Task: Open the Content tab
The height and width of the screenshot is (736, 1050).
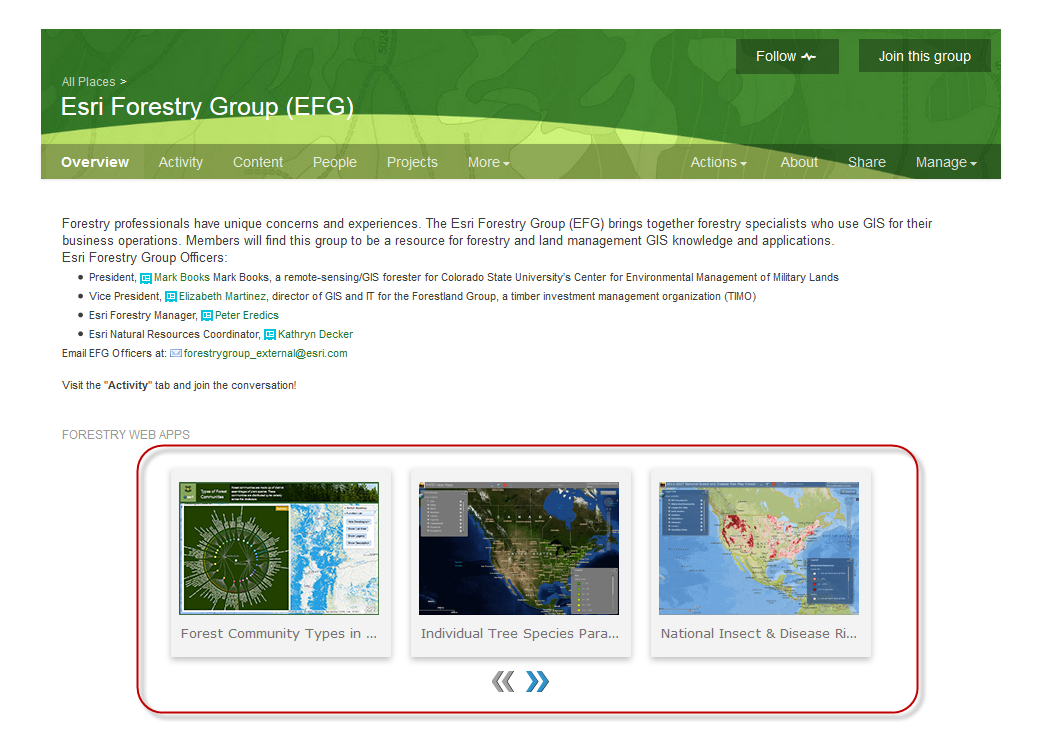Action: 258,162
